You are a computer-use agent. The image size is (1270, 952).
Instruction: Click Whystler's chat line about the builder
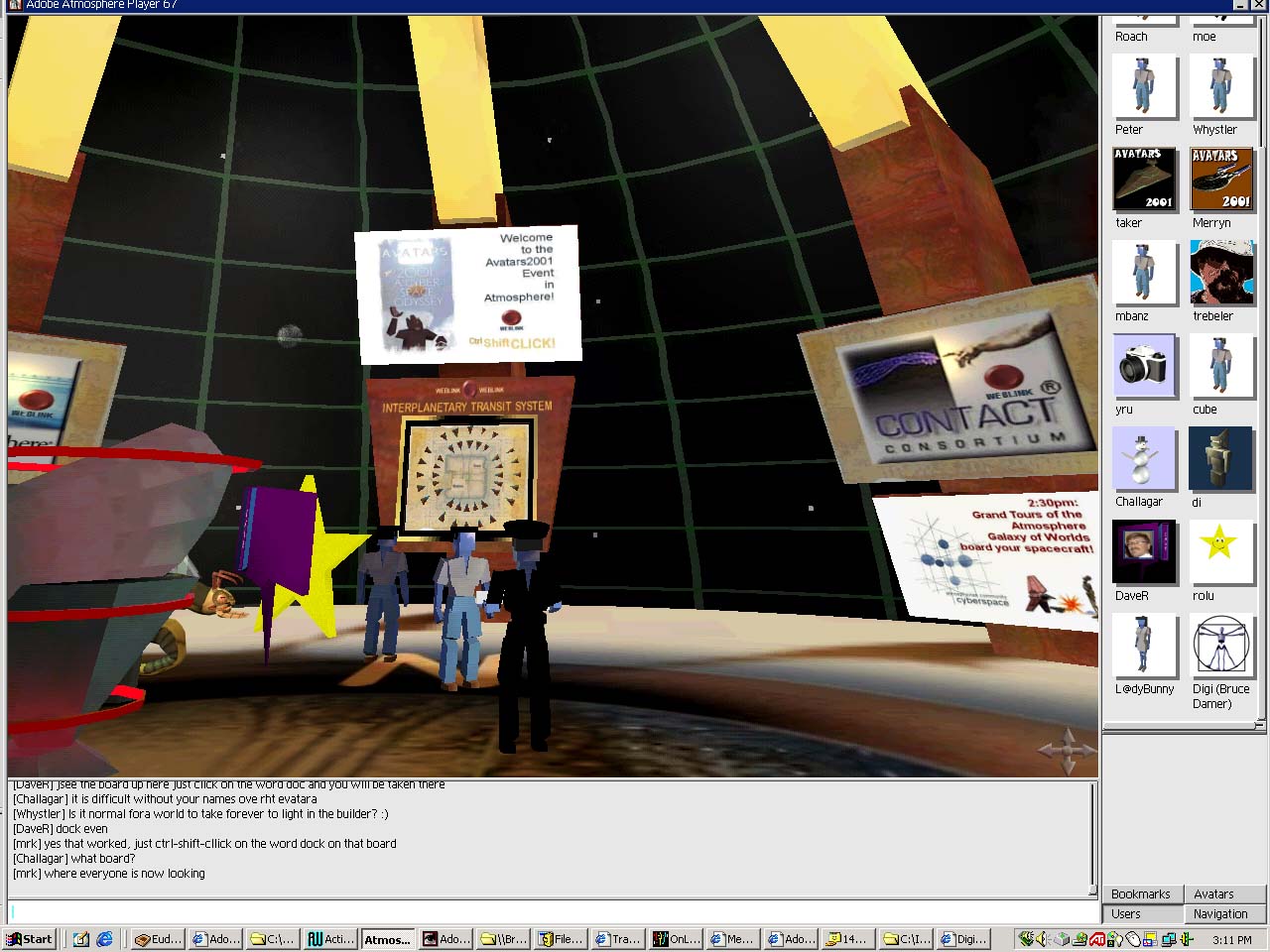pos(200,814)
